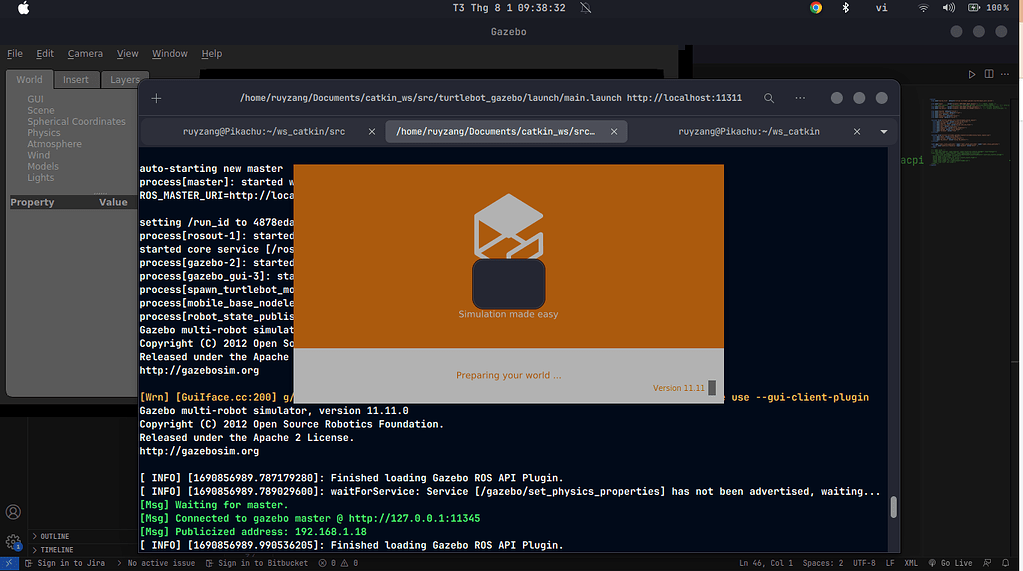Select Atmosphere in the World tree

tap(55, 144)
